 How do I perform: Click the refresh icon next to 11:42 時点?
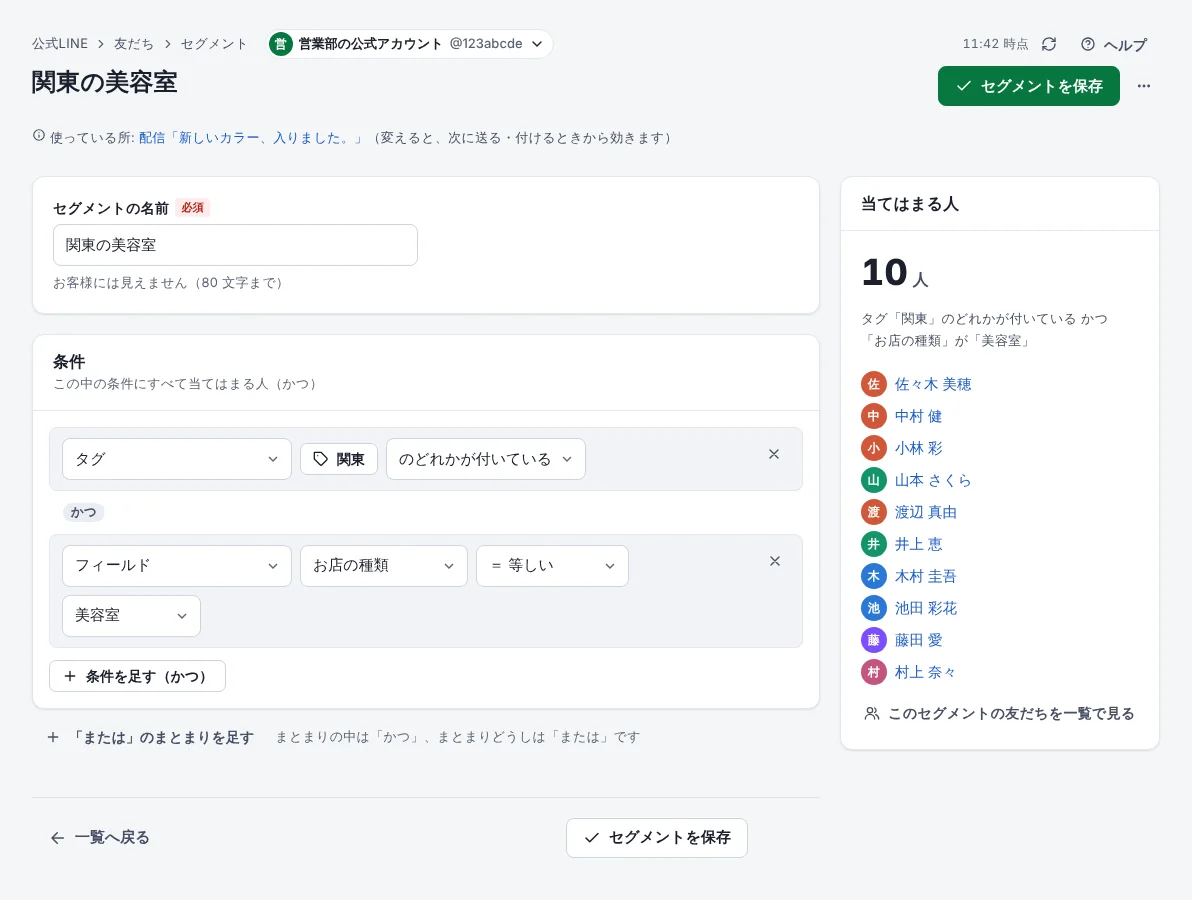coord(1049,44)
